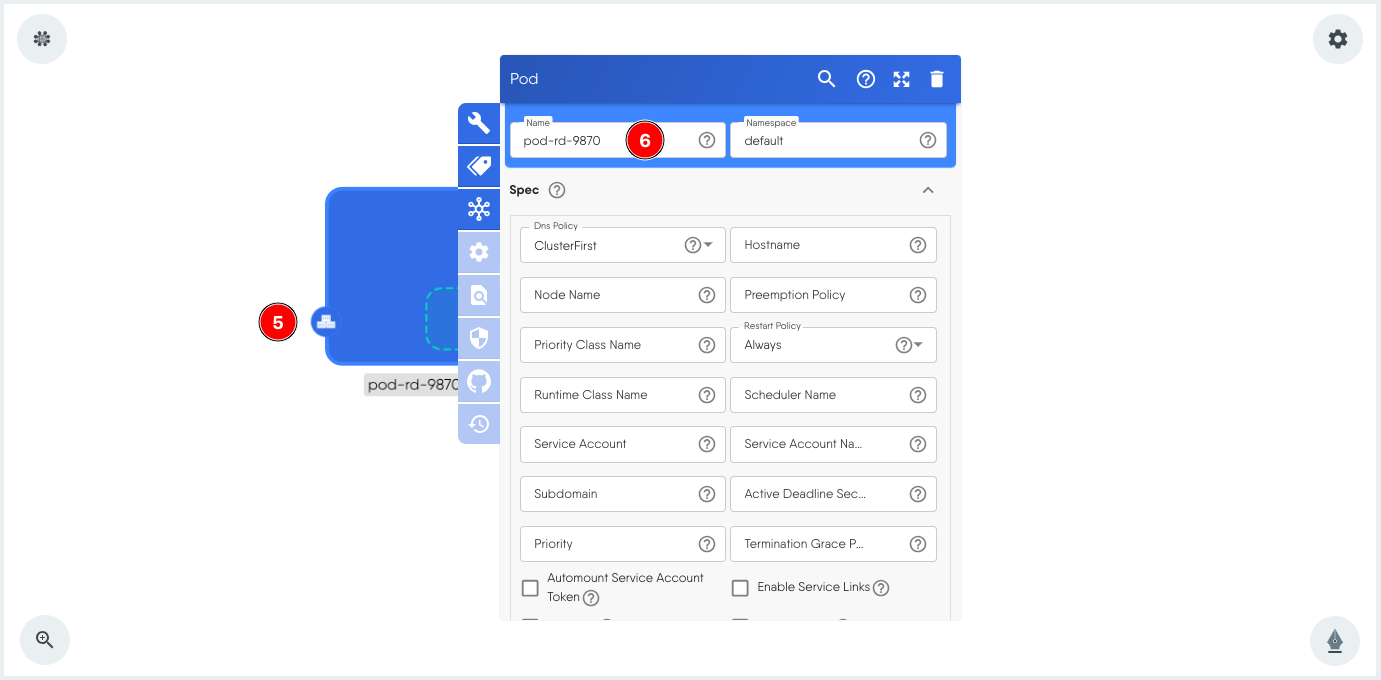Screen dimensions: 1381x680
Task: Open the history clock sidebar icon
Action: (x=479, y=424)
